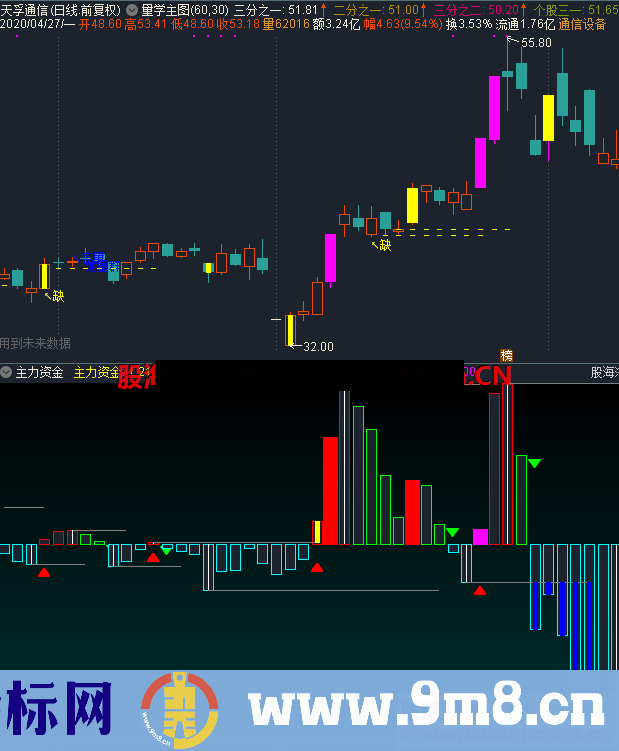Expand the 主力资金 panel dropdown arrow
619x751 pixels.
click(x=7, y=372)
